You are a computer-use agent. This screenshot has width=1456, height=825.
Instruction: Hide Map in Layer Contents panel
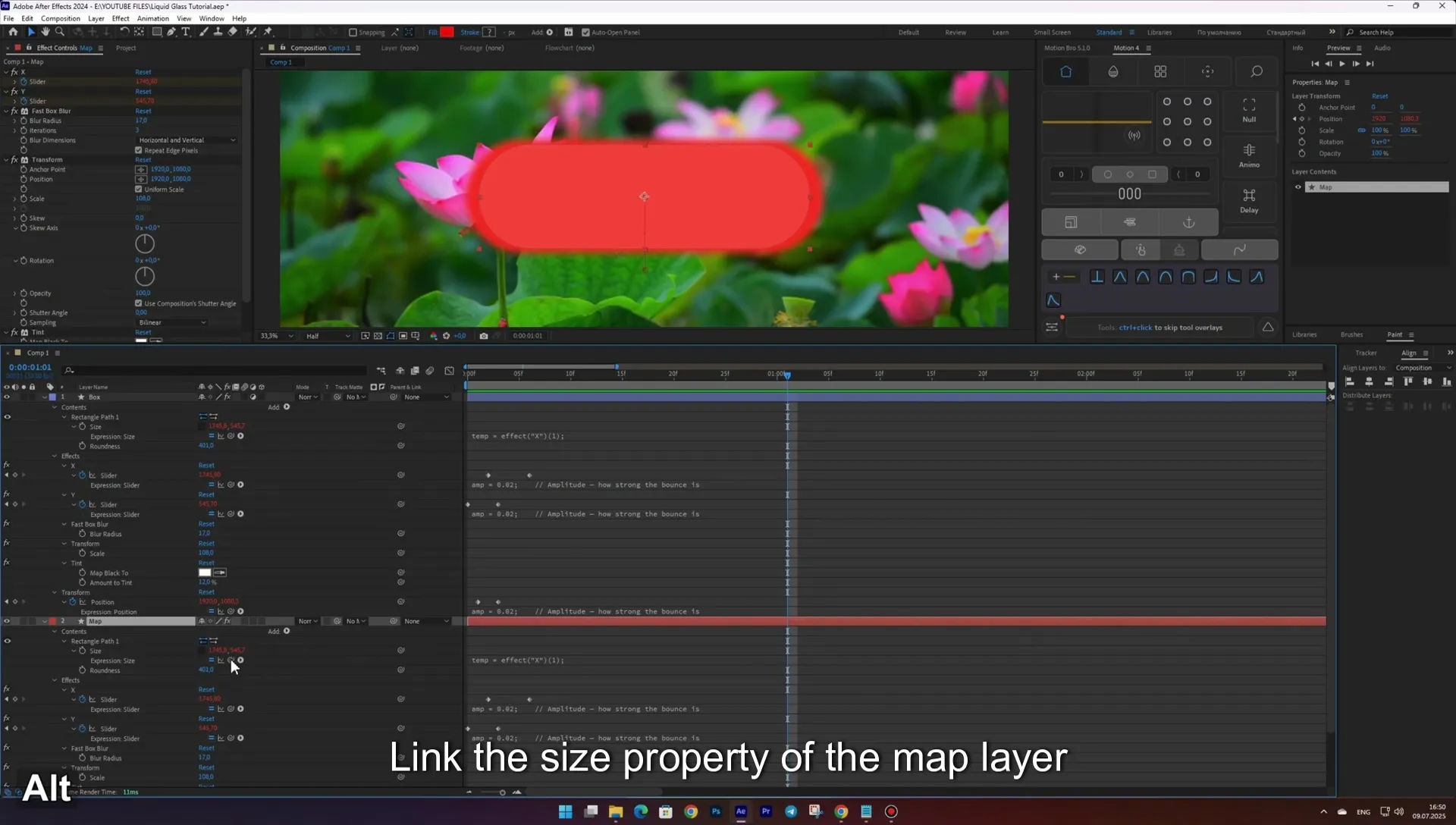(x=1298, y=187)
